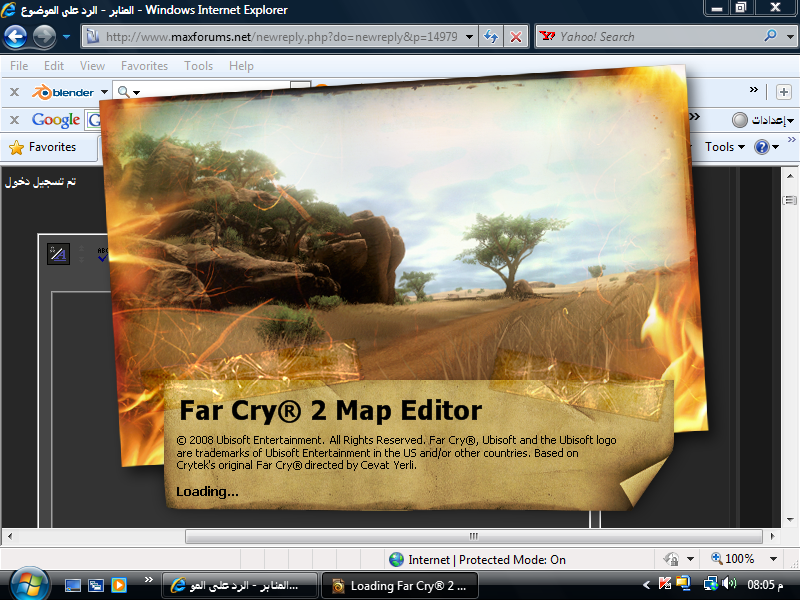The width and height of the screenshot is (800, 600).
Task: Open the zoom level 100% button
Action: 733,559
